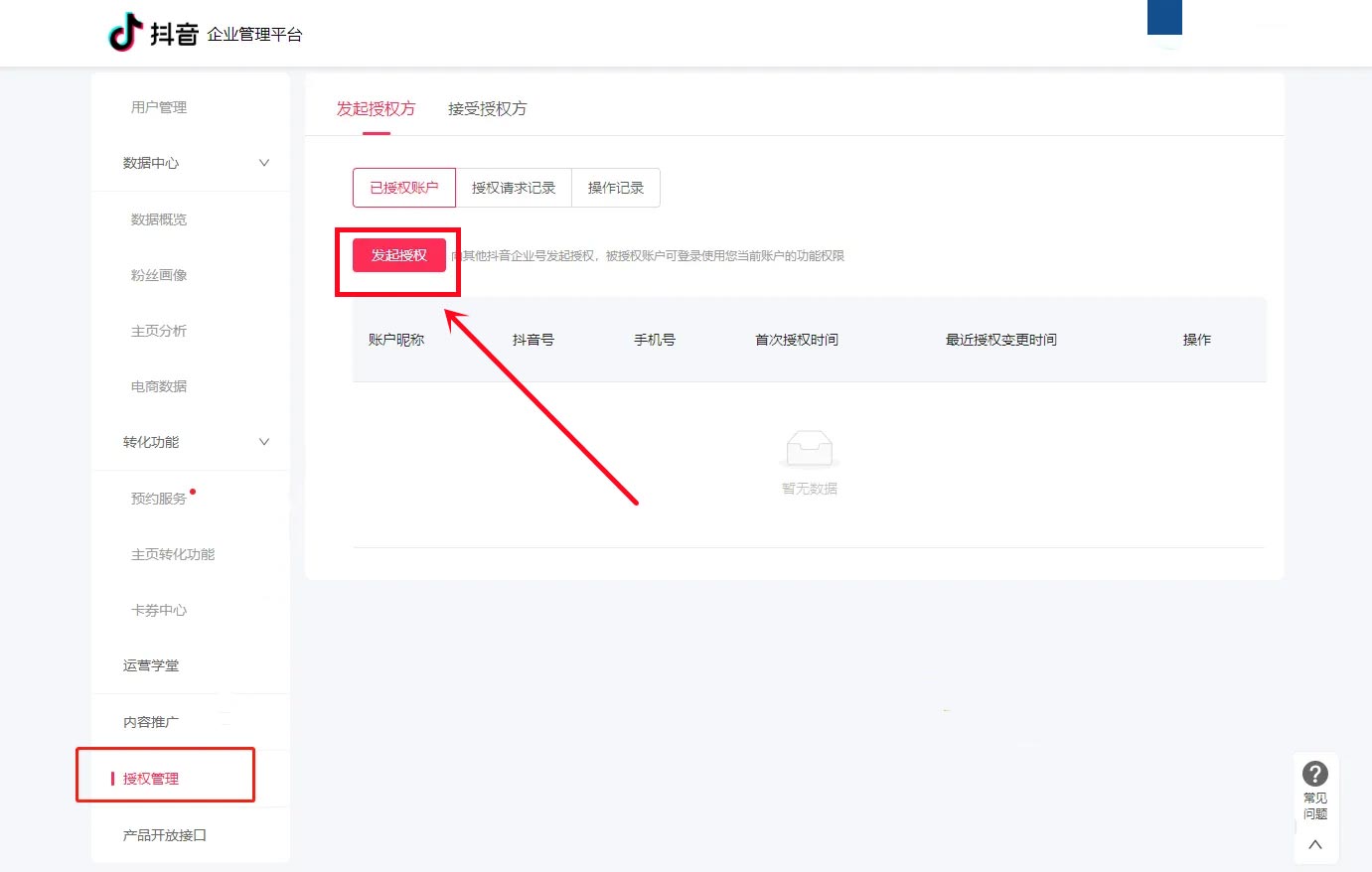The height and width of the screenshot is (872, 1372).
Task: Switch to the 接受授权方 tab
Action: [x=488, y=108]
